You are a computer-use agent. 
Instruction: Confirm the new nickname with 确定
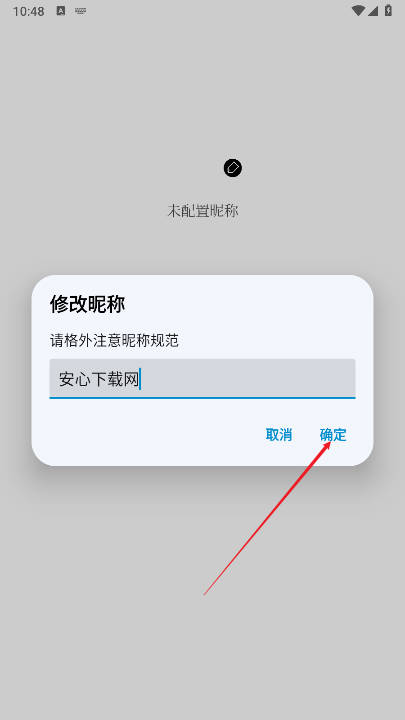click(x=333, y=434)
